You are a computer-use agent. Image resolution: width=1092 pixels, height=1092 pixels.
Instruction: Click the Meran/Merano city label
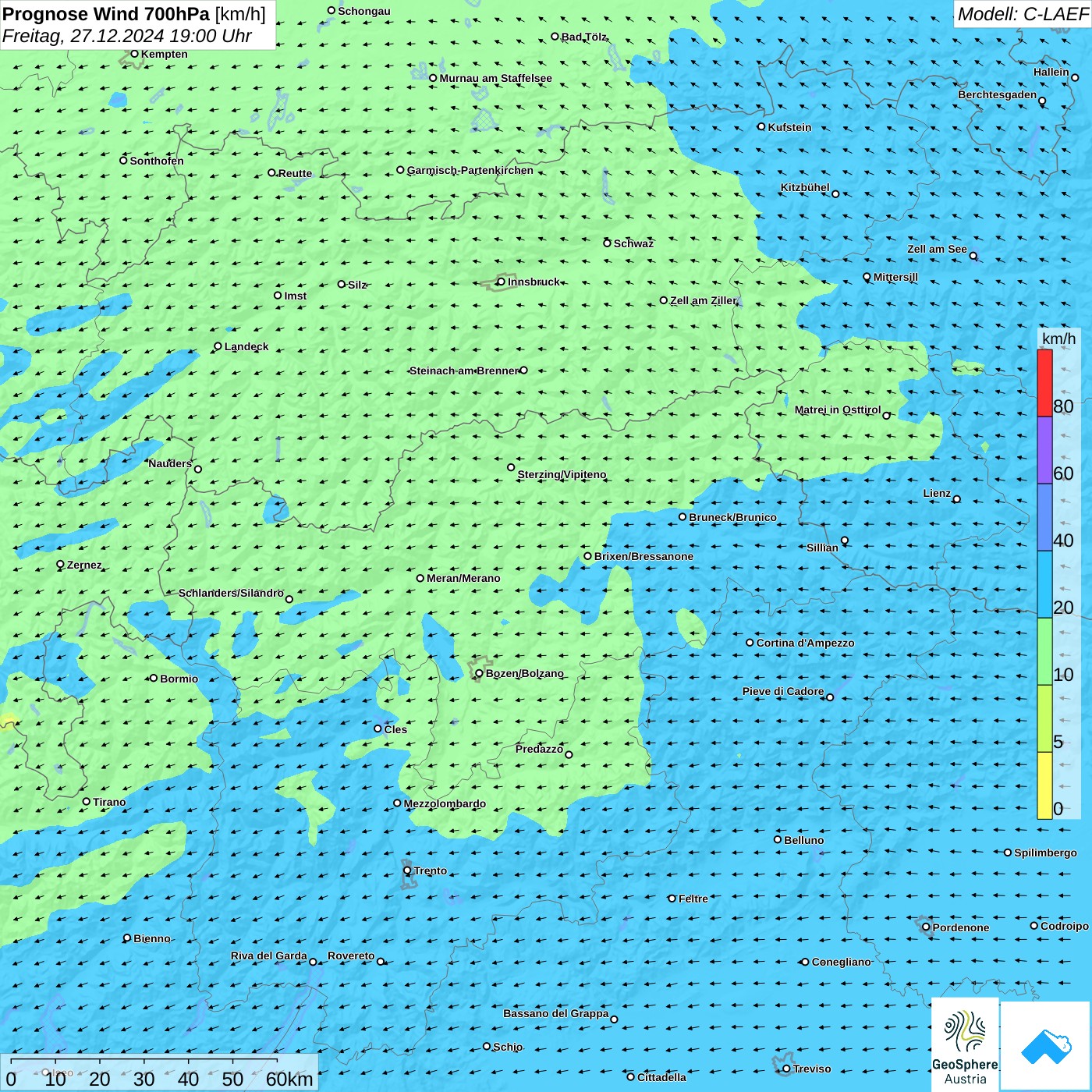pyautogui.click(x=463, y=578)
